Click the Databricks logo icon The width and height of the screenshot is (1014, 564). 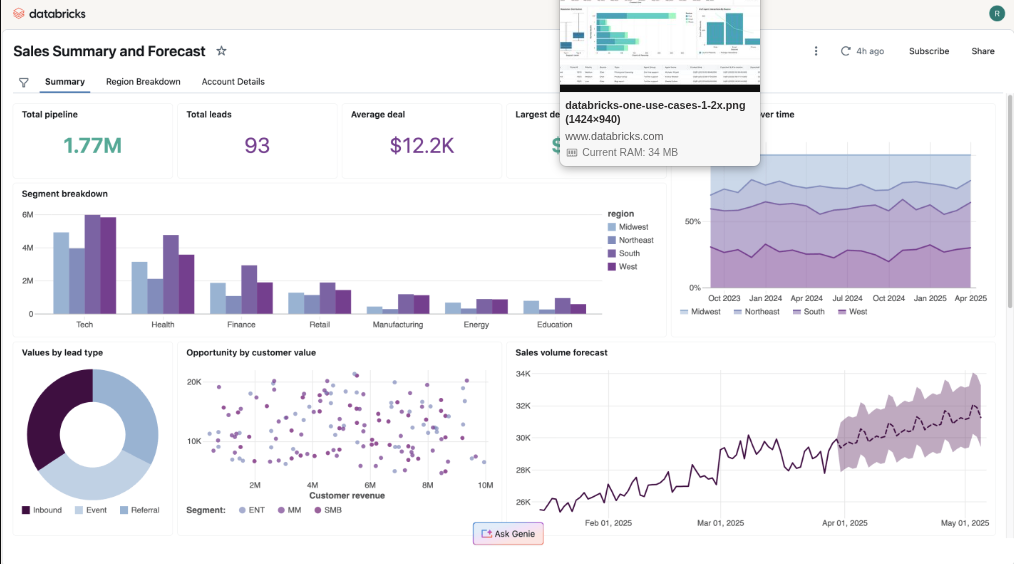(19, 14)
